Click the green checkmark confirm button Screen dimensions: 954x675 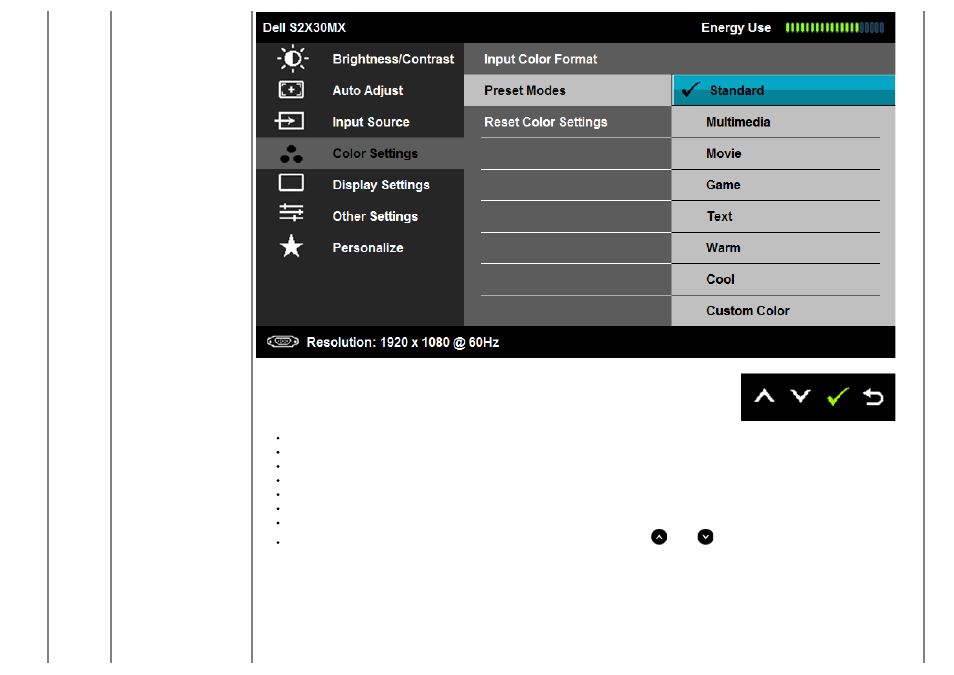pos(838,397)
